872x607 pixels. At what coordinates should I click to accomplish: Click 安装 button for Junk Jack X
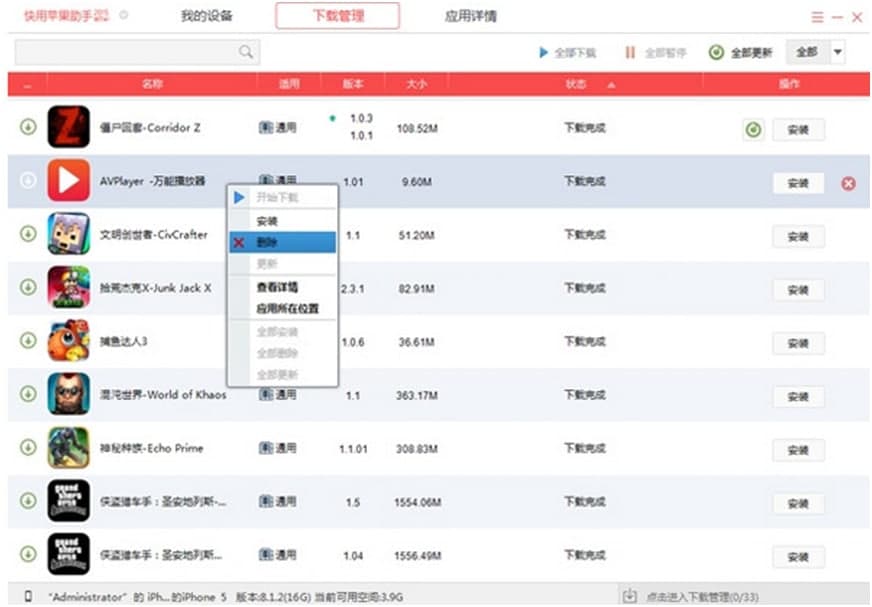pyautogui.click(x=797, y=290)
